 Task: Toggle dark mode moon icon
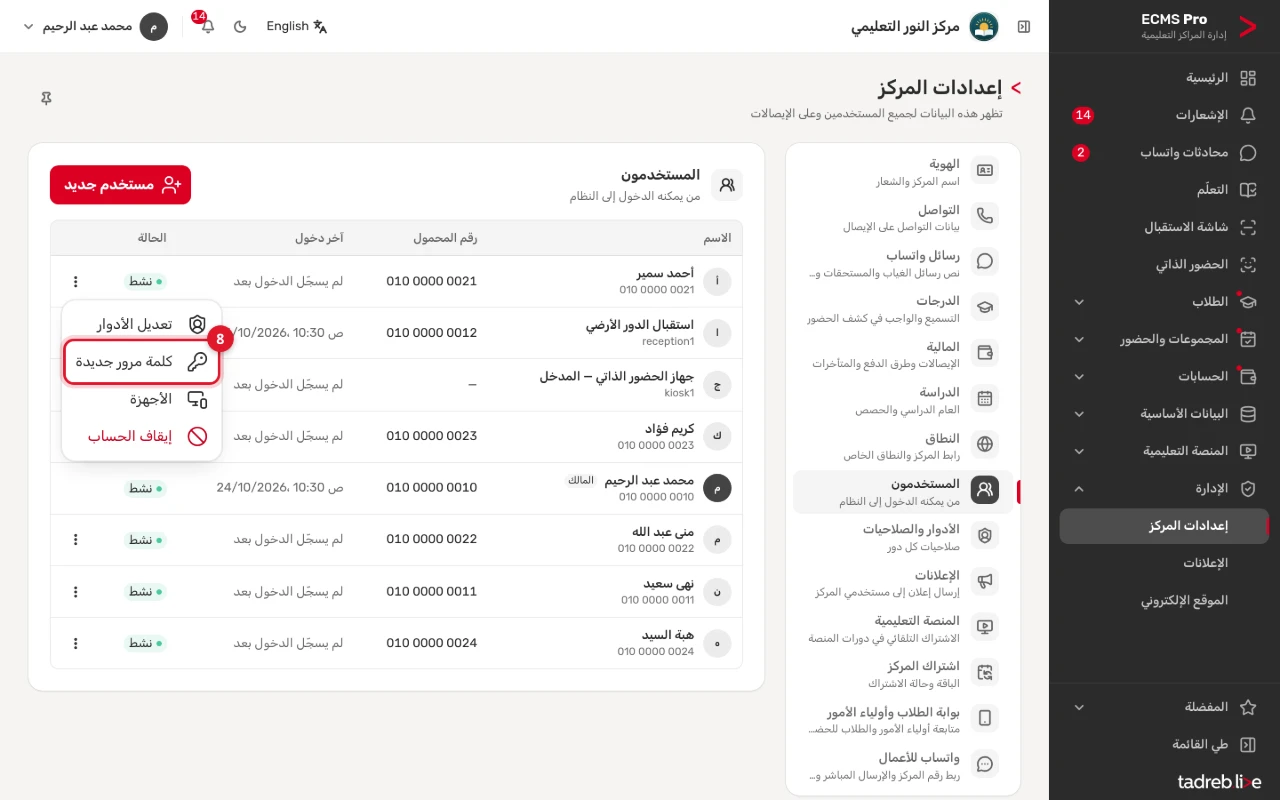(x=240, y=26)
